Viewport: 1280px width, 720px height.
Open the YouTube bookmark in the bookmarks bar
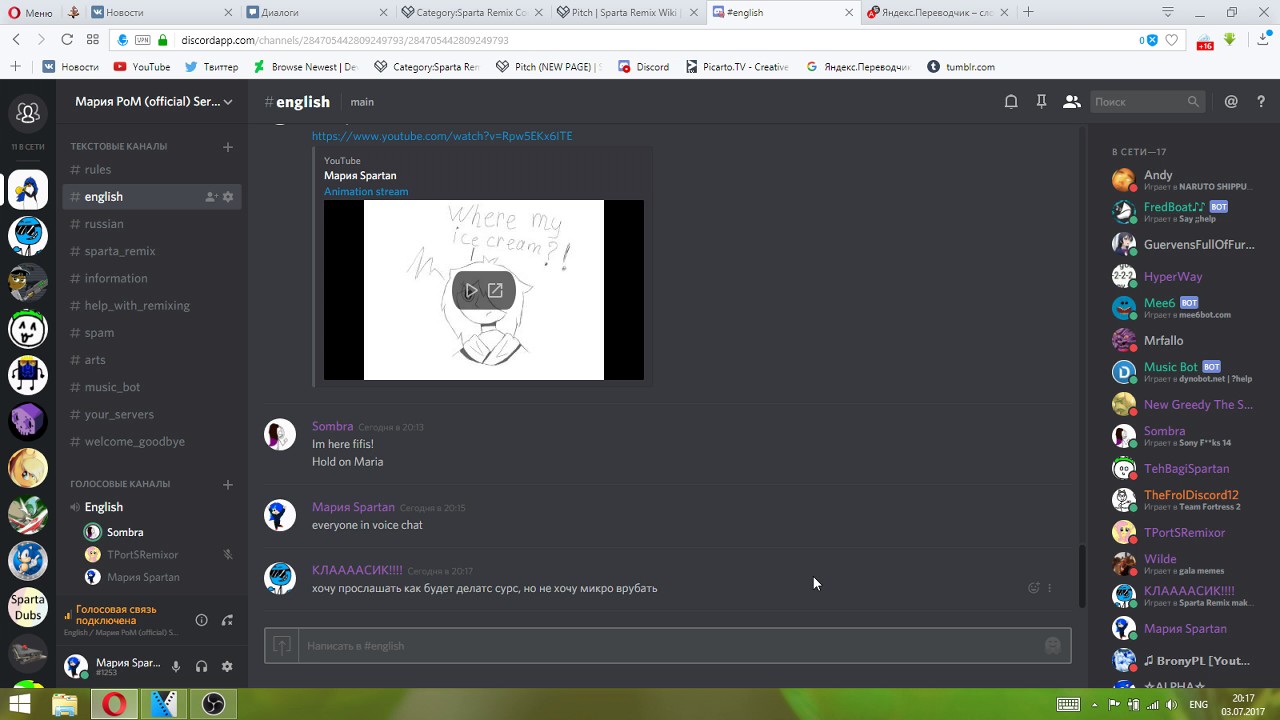tap(142, 67)
